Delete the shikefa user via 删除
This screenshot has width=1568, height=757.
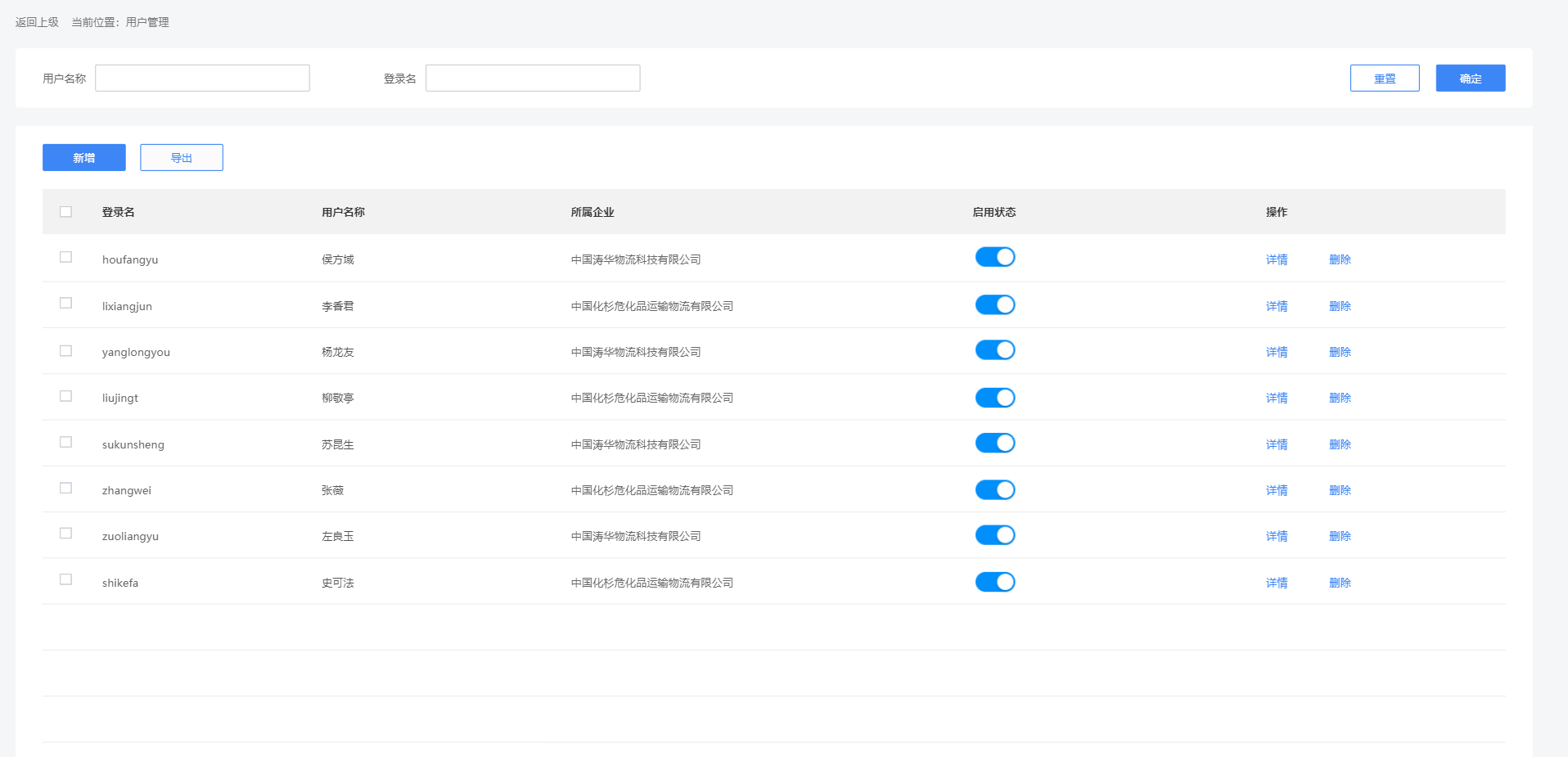click(x=1340, y=583)
